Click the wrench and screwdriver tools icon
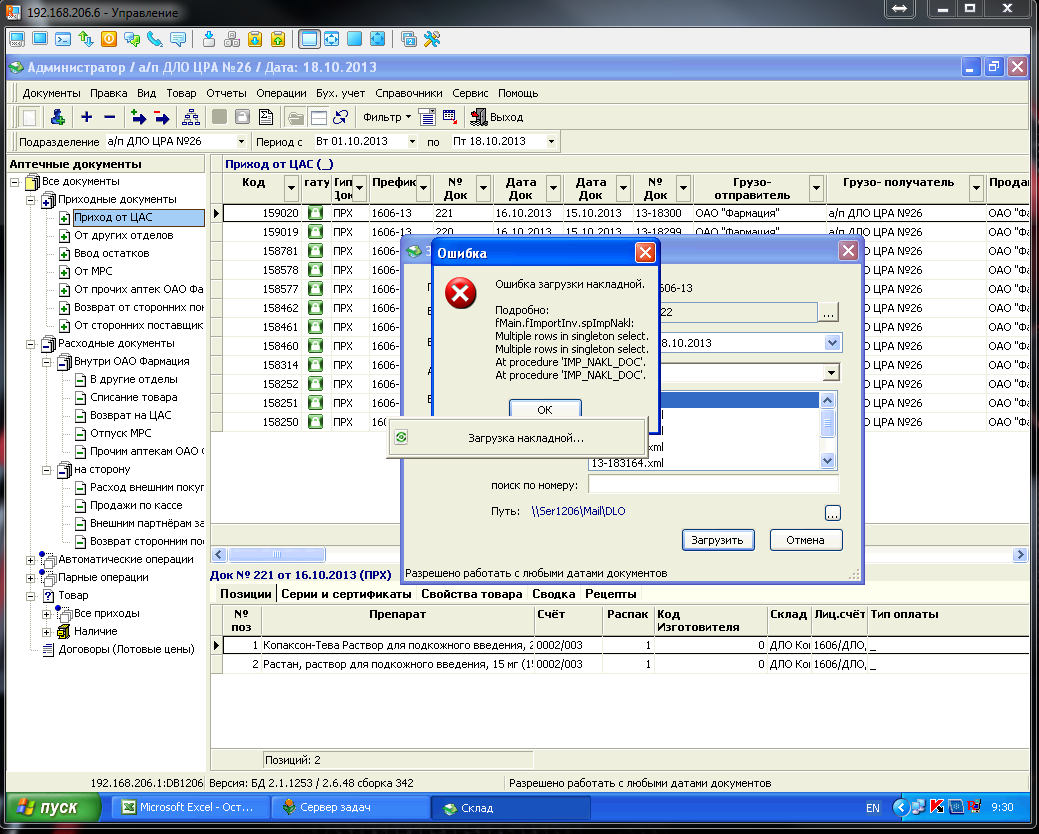The image size is (1039, 834). 433,39
